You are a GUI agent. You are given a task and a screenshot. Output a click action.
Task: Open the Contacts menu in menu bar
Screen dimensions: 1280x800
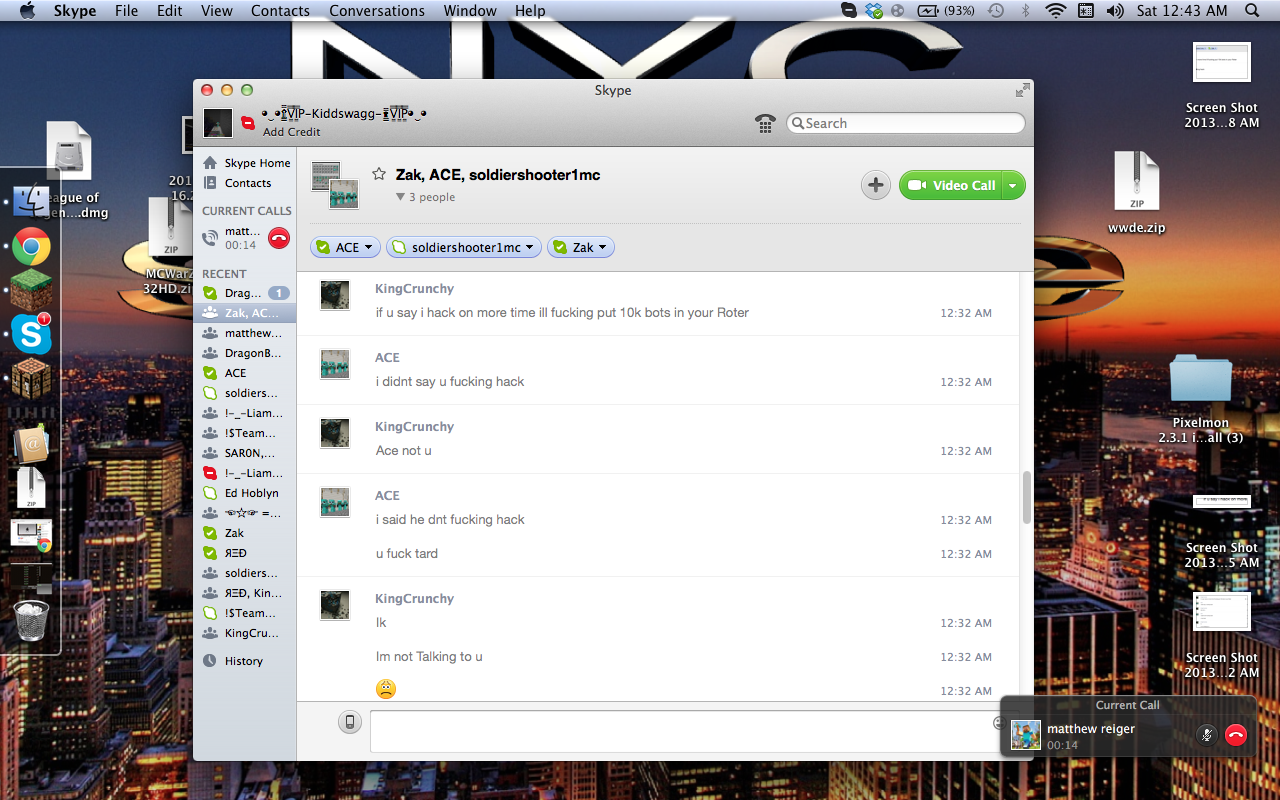(x=280, y=11)
